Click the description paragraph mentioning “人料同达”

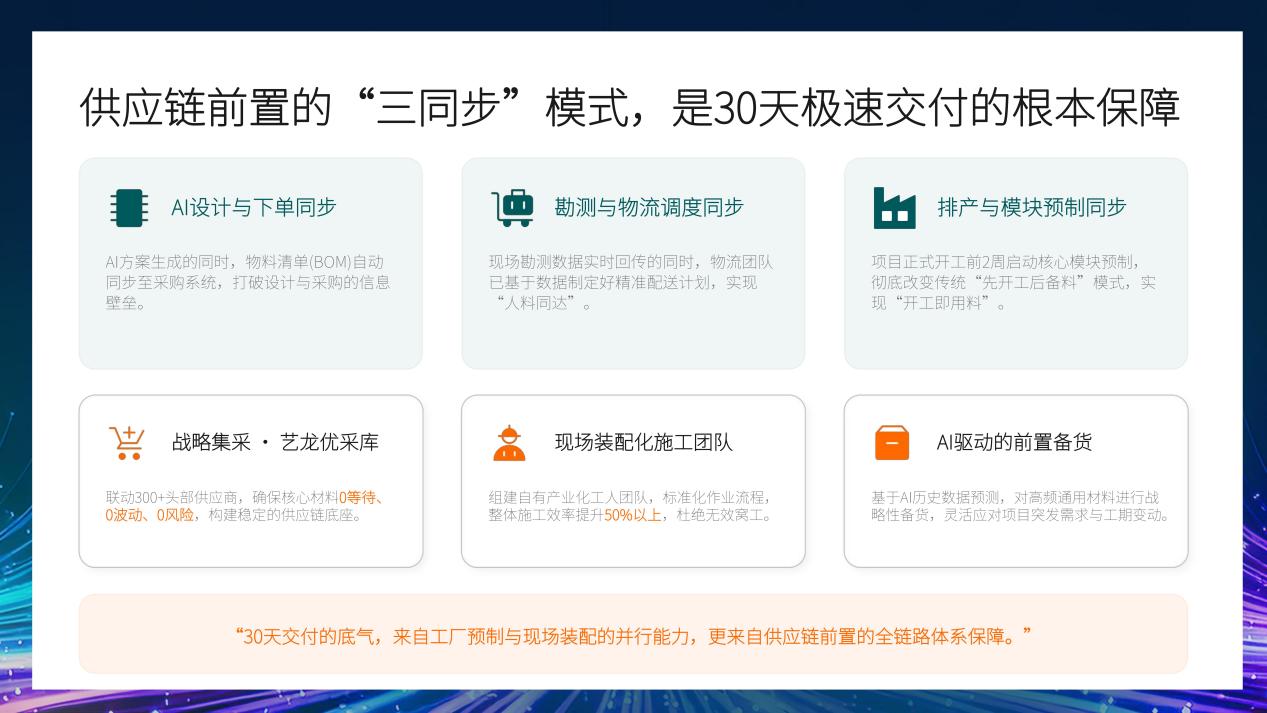[630, 282]
